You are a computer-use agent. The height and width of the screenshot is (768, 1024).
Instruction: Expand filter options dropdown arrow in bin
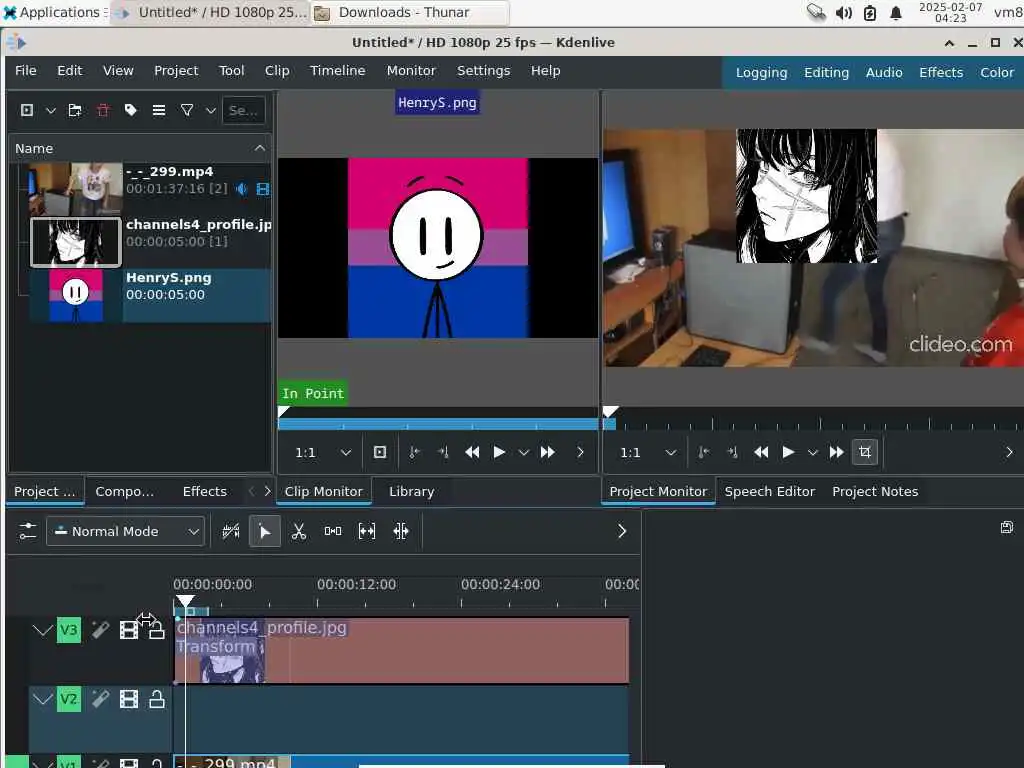[210, 110]
